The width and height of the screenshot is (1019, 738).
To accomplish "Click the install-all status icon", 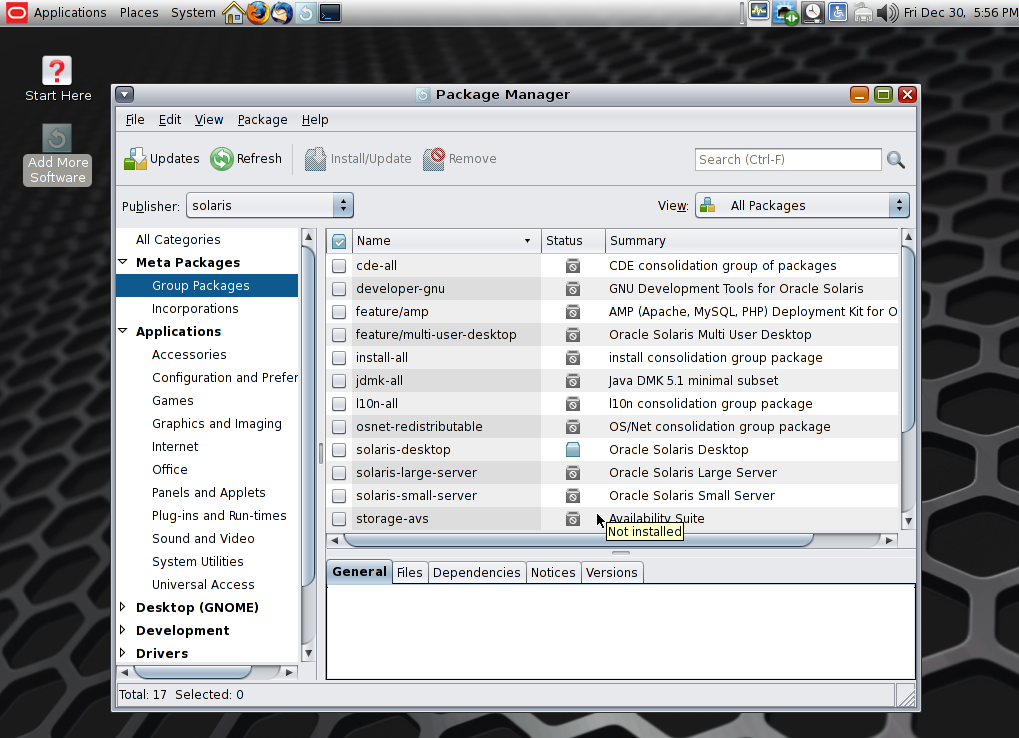I will point(573,358).
